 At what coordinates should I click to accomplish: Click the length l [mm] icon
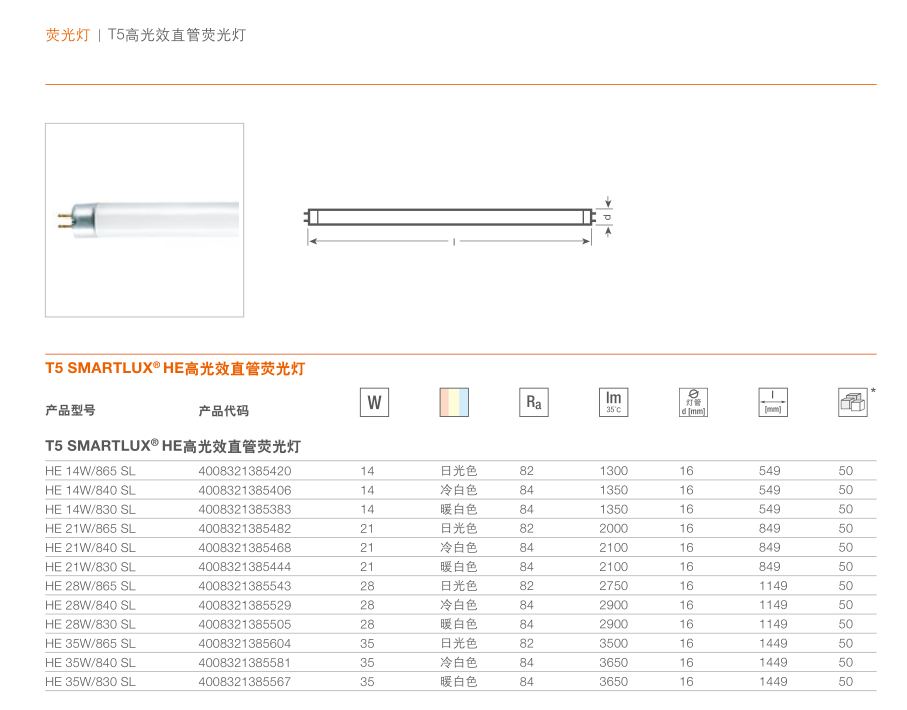(x=773, y=402)
